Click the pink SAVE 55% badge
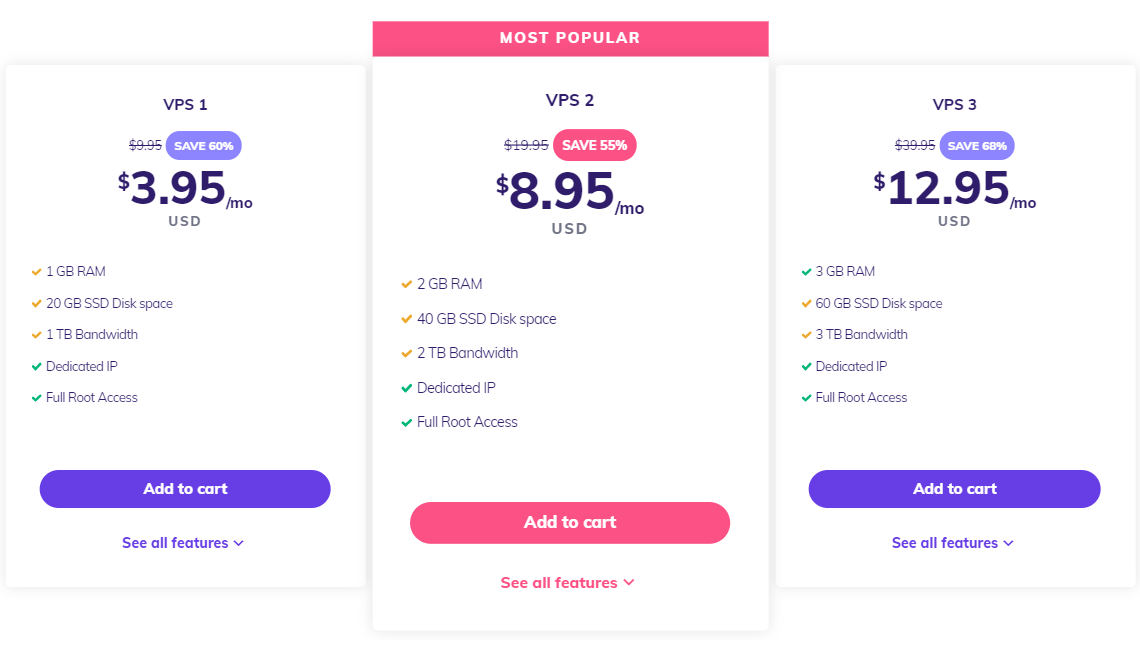The width and height of the screenshot is (1140, 649). [x=595, y=145]
